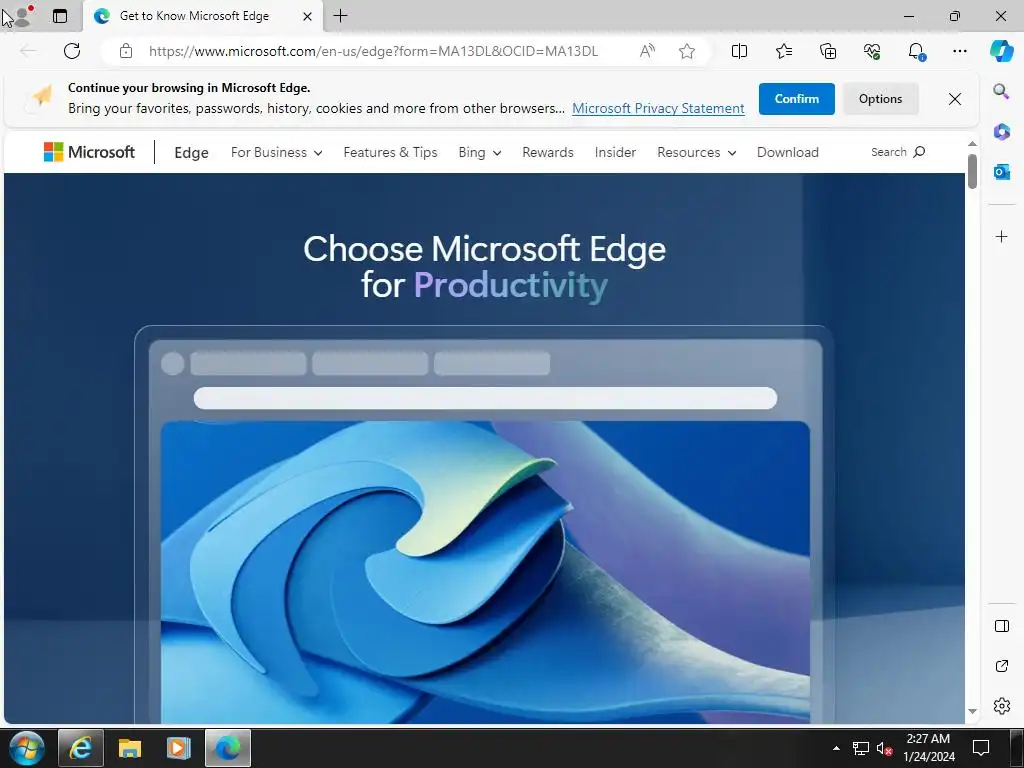The height and width of the screenshot is (768, 1024).
Task: Click the address bar URL
Action: pyautogui.click(x=373, y=52)
